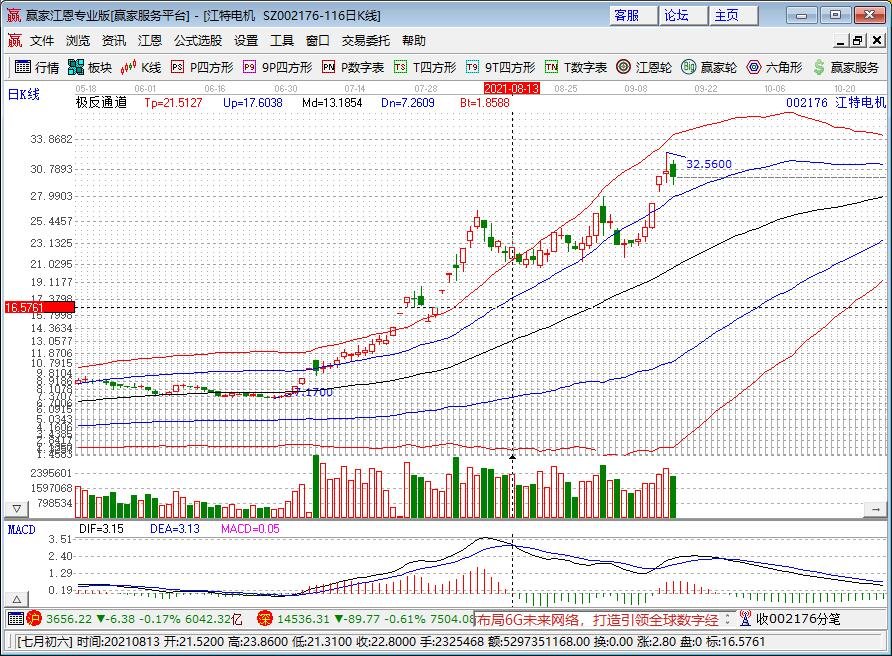This screenshot has width=892, height=656.
Task: Click the 002176 江特电机 stock name label
Action: 836,102
